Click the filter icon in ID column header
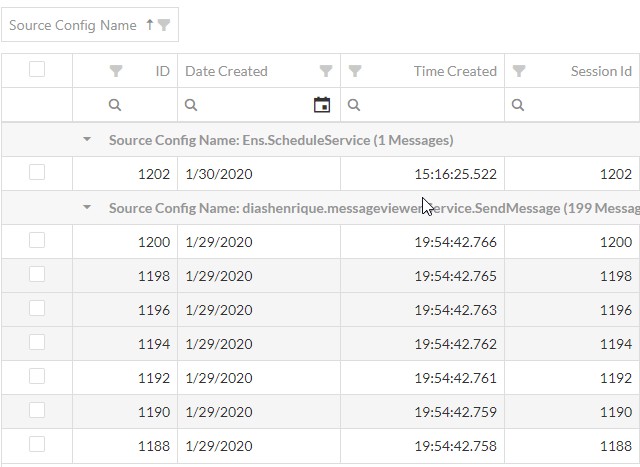Image resolution: width=640 pixels, height=467 pixels. click(x=116, y=71)
